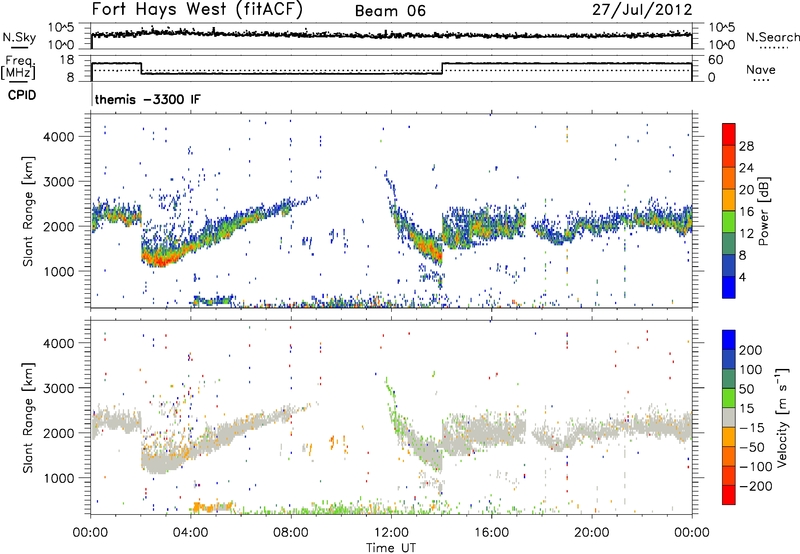Click the '08:00' time axis tick label
Image resolution: width=800 pixels, height=554 pixels.
(x=291, y=533)
